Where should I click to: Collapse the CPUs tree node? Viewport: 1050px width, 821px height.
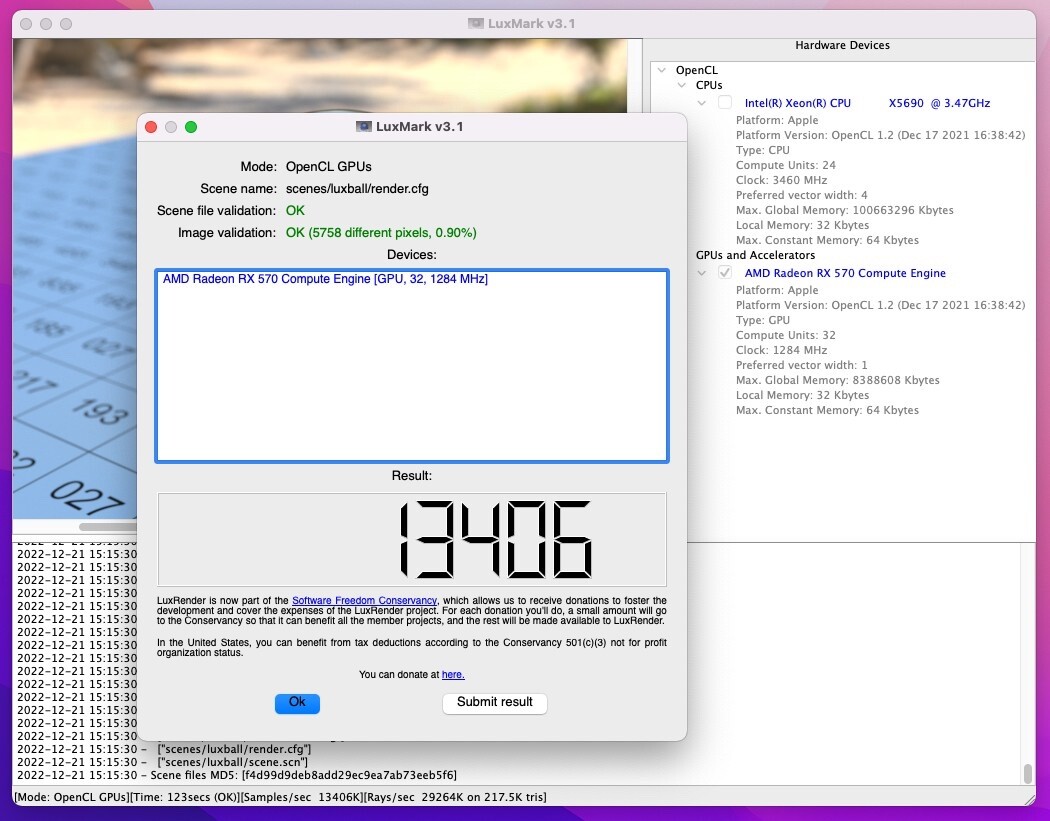pyautogui.click(x=682, y=85)
